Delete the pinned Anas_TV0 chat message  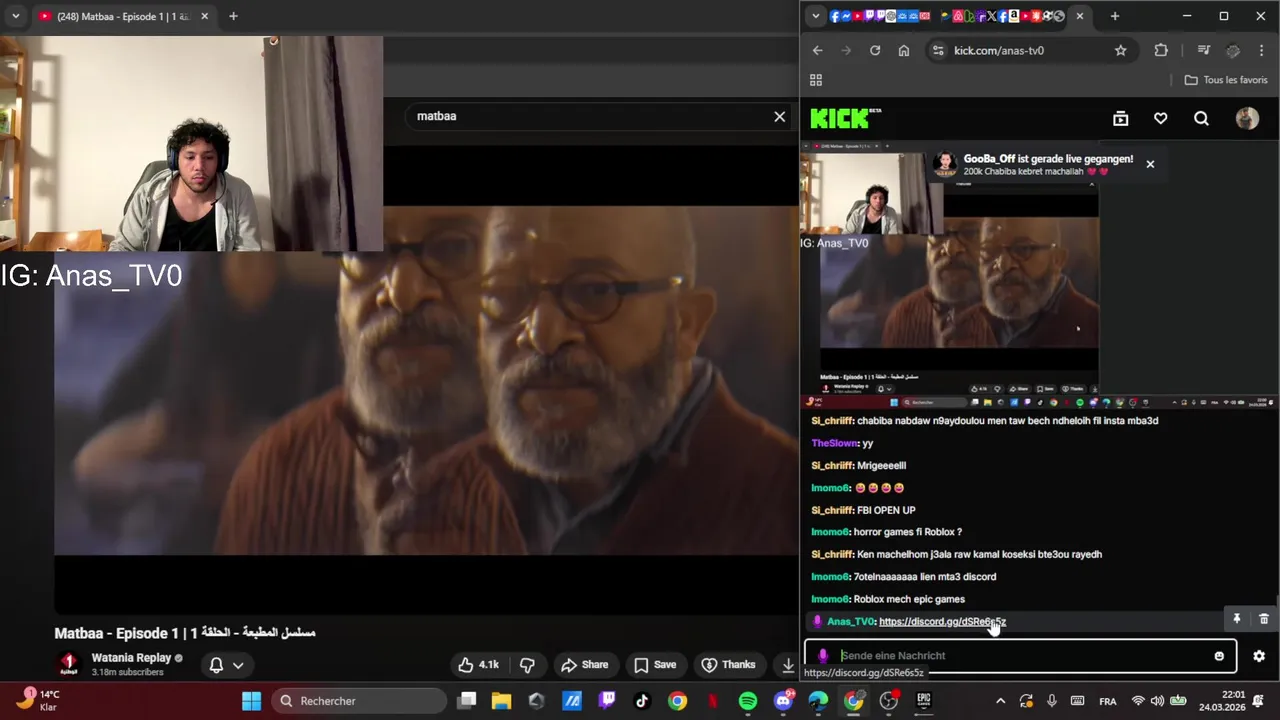point(1264,620)
